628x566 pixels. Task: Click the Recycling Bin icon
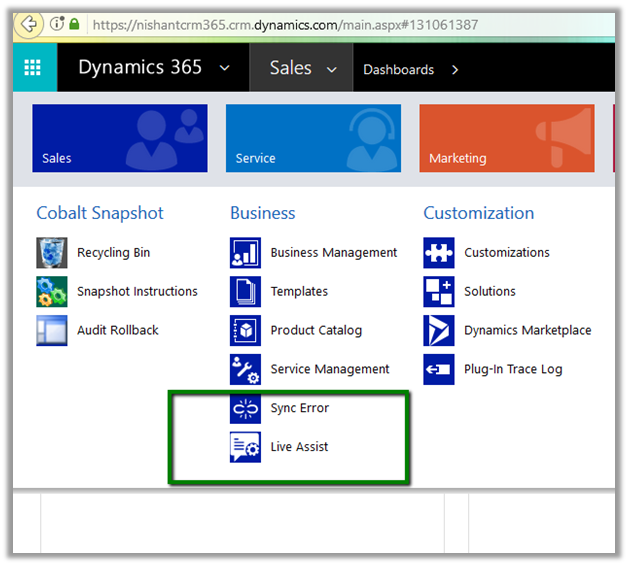pyautogui.click(x=52, y=253)
